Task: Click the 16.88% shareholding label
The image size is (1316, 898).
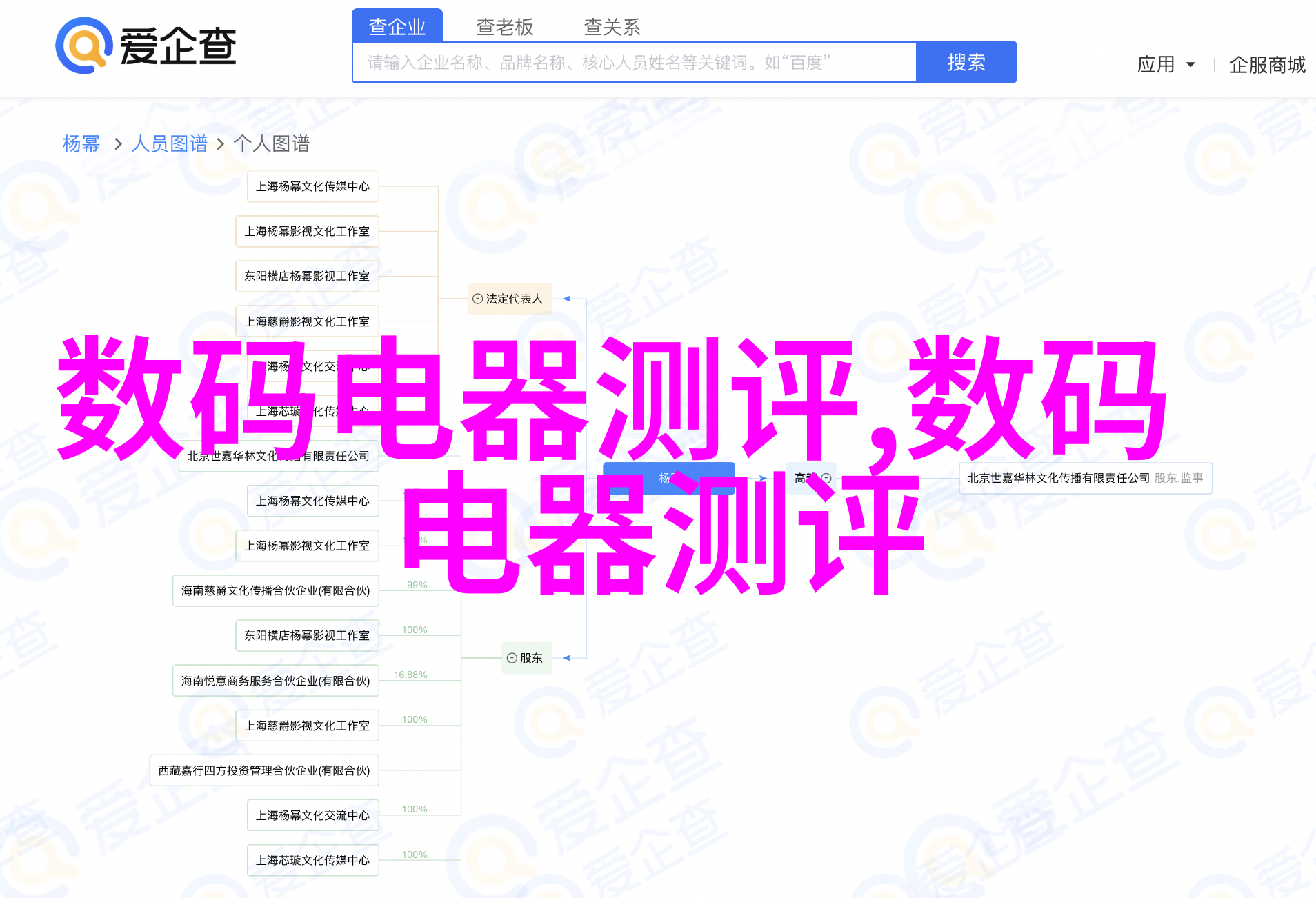Action: coord(410,675)
